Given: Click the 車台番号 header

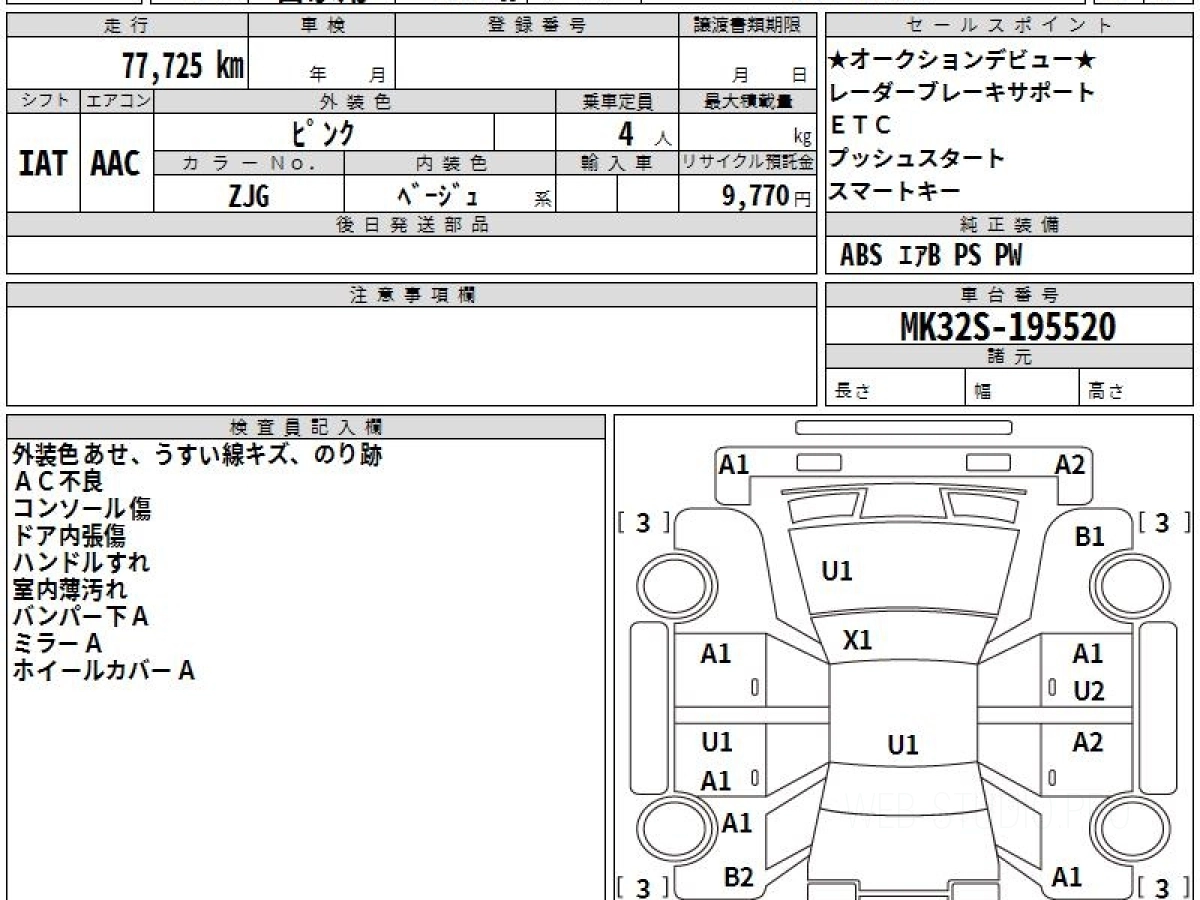Looking at the screenshot, I should 1009,295.
